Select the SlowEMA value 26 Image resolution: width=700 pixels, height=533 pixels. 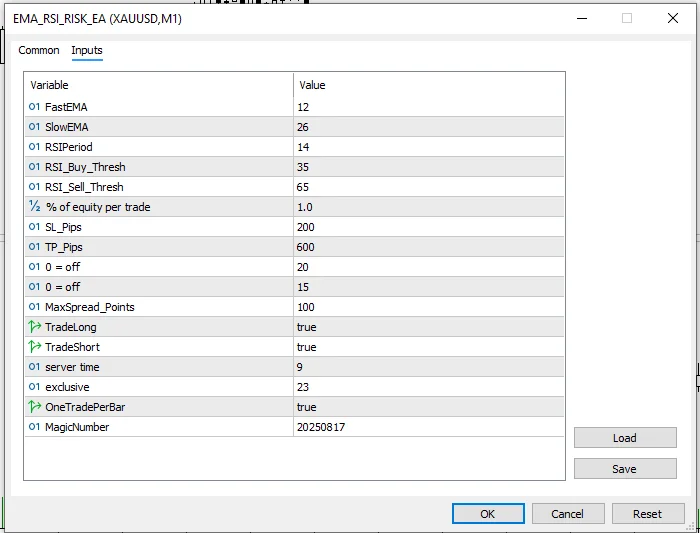pyautogui.click(x=303, y=127)
